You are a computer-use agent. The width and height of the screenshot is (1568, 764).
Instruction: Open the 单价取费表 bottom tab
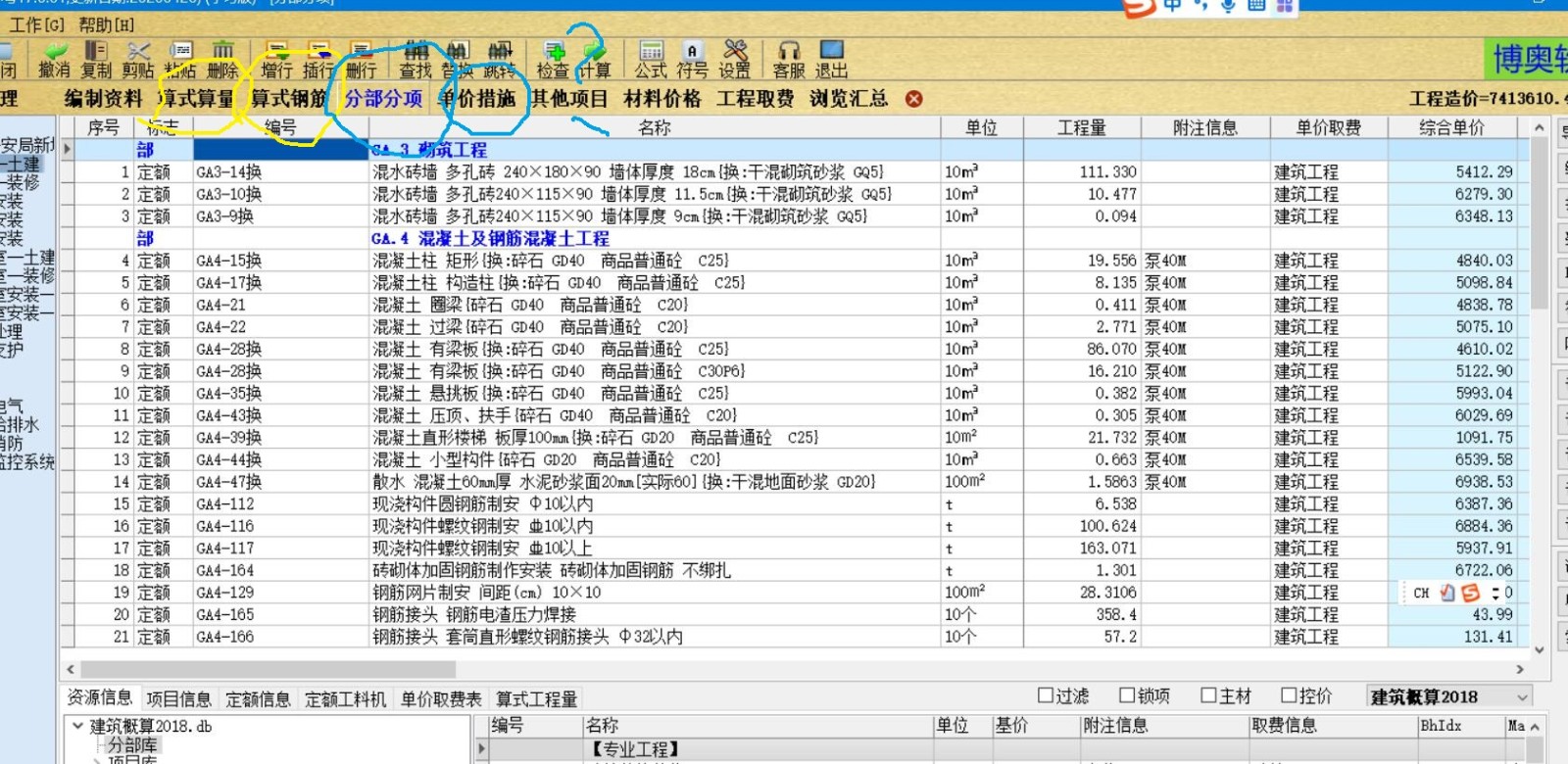click(x=441, y=698)
